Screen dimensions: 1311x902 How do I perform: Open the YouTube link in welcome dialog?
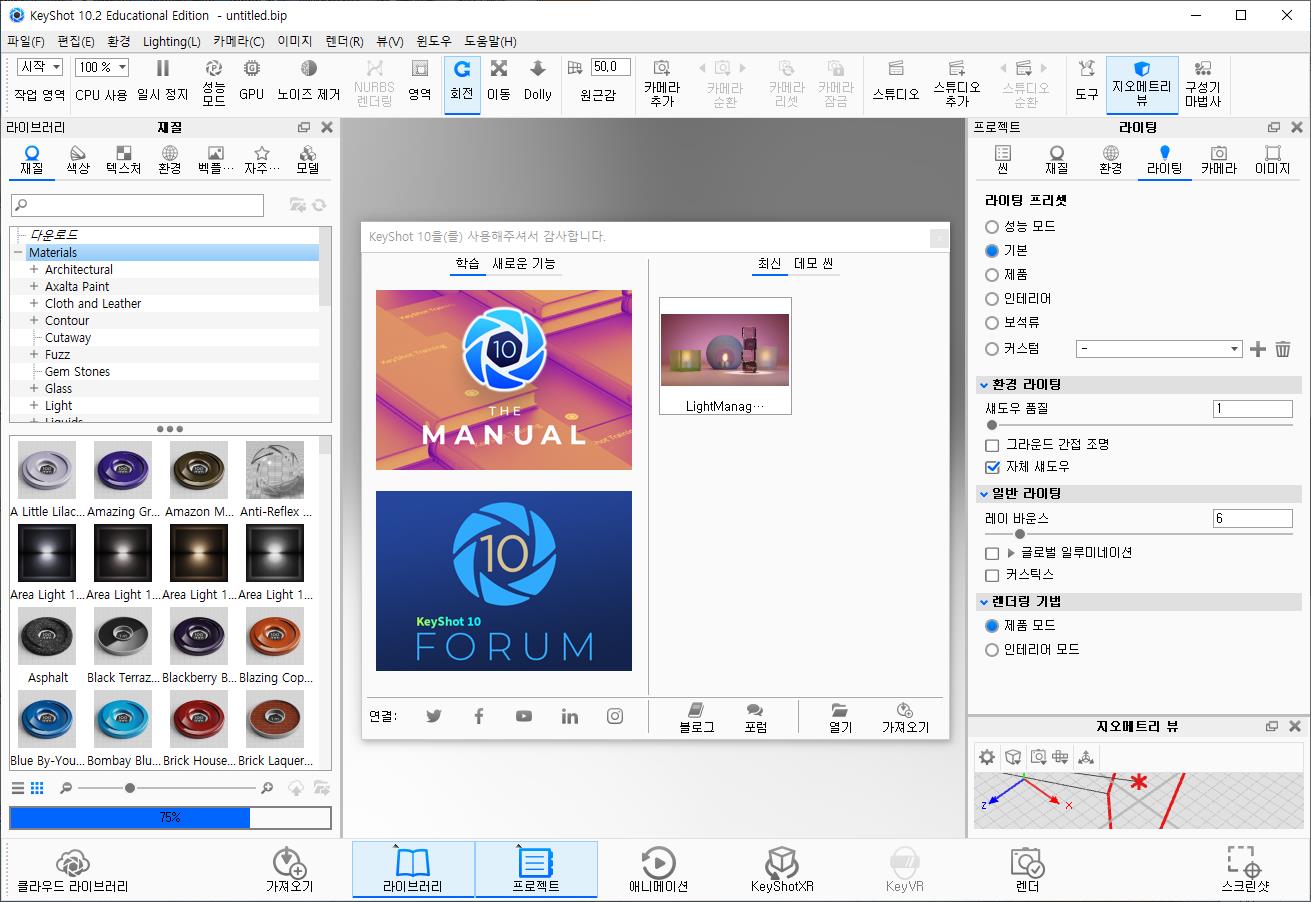click(x=524, y=716)
